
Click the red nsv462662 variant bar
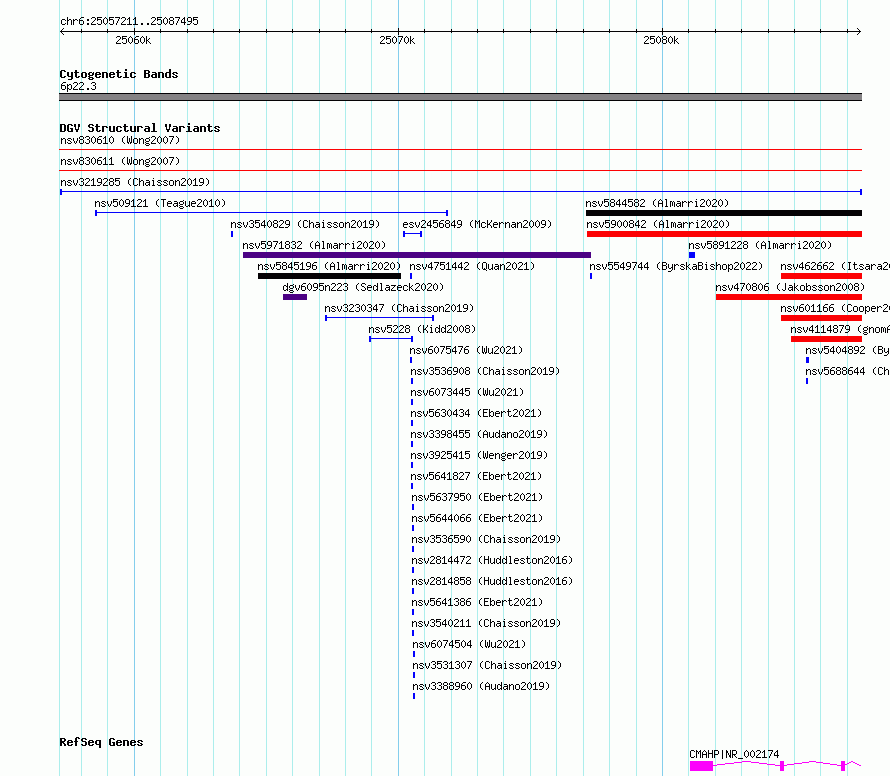[821, 276]
